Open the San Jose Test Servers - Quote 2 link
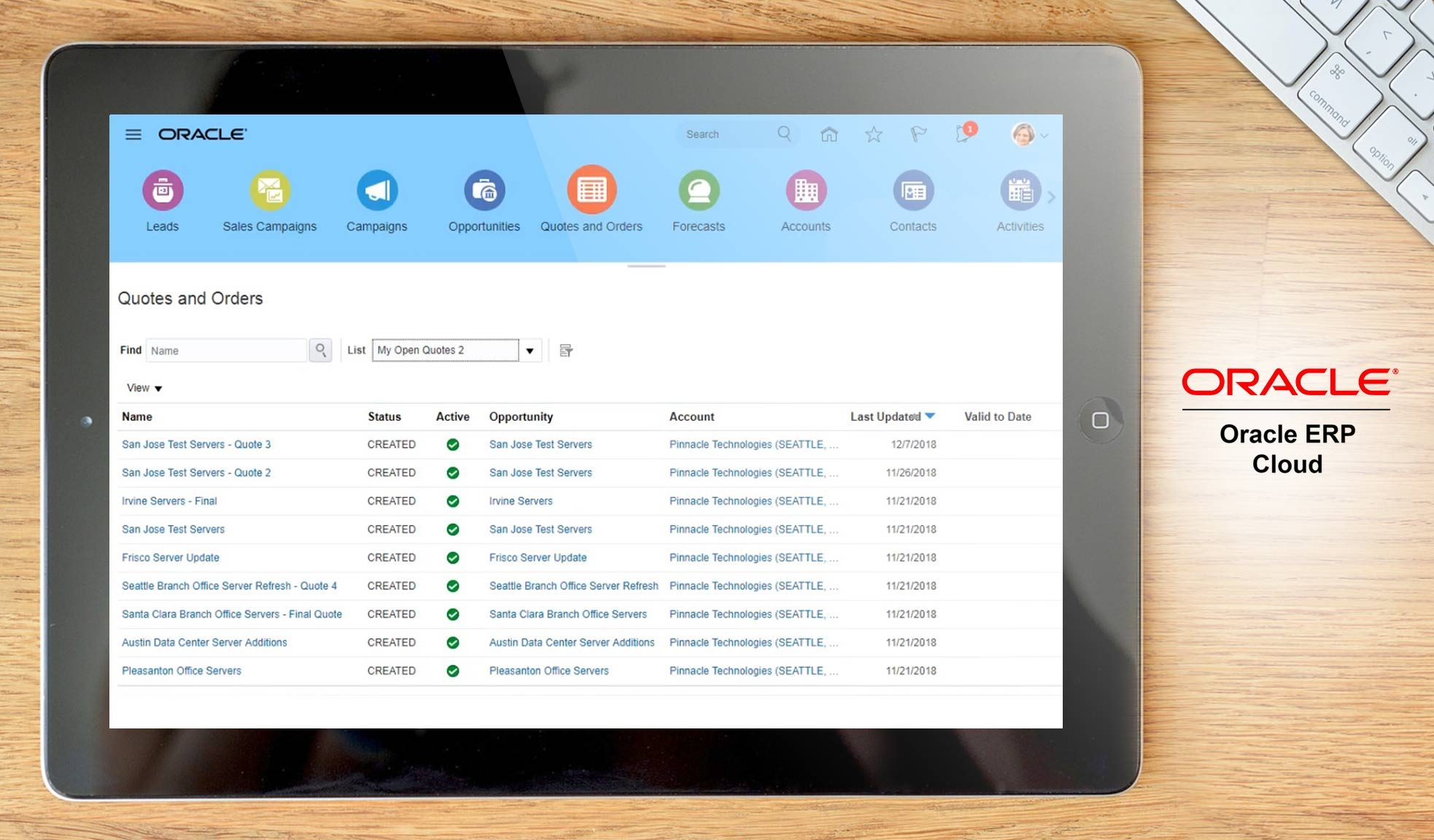 195,472
